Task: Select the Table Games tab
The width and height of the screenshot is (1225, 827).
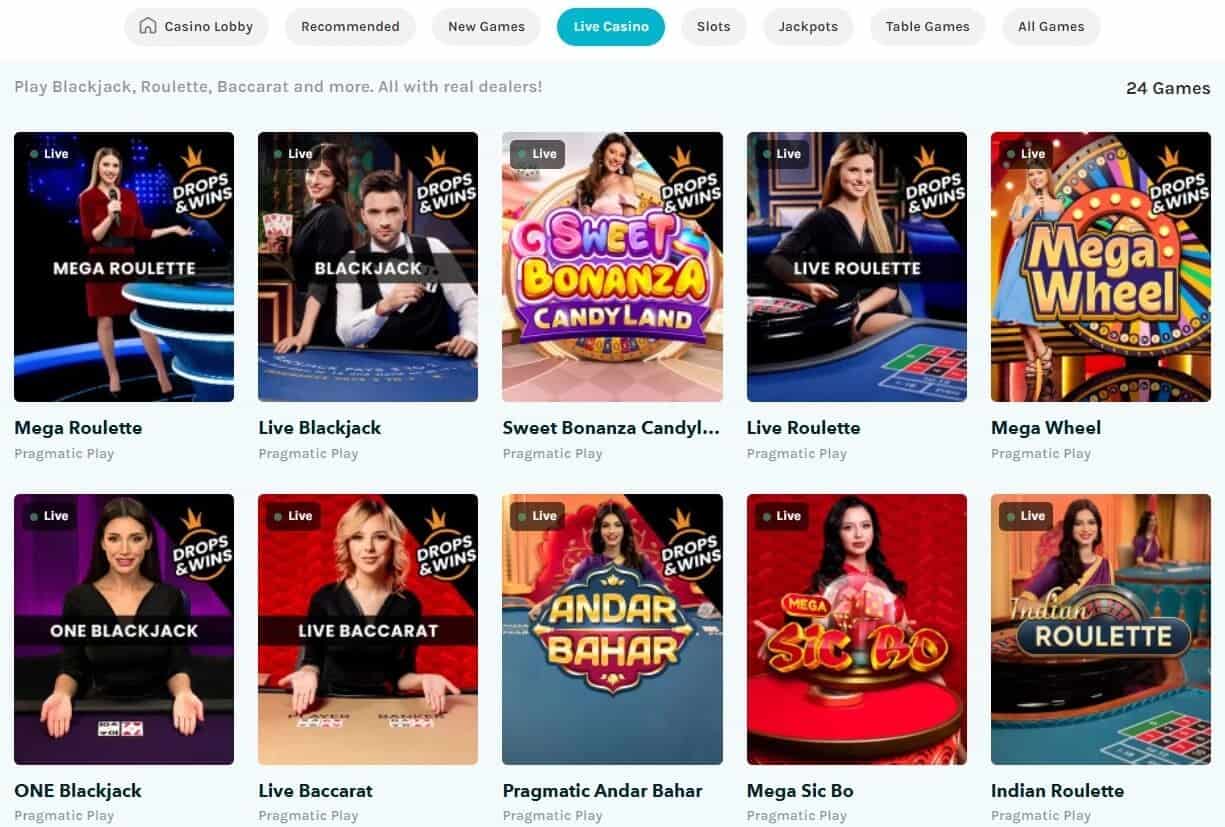Action: click(x=927, y=27)
